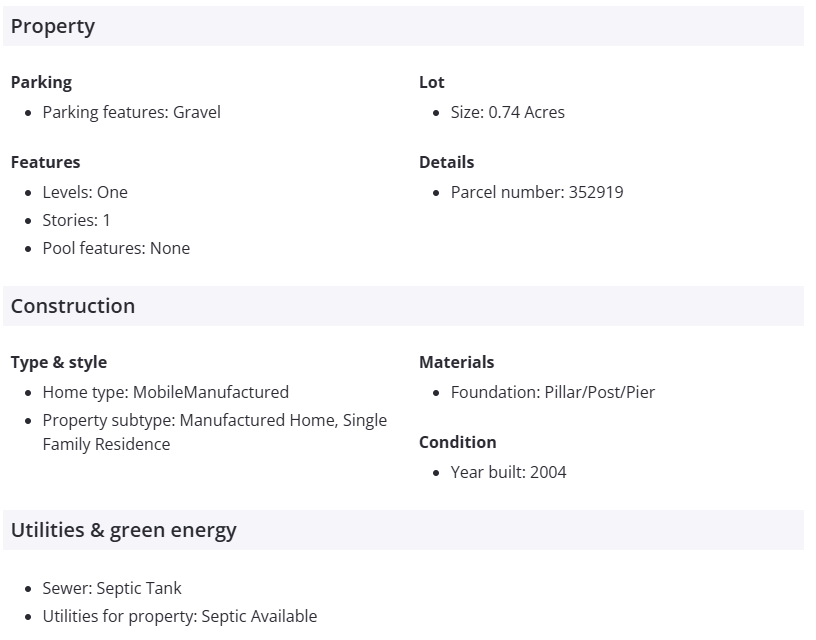
Task: Click the lot Size: 0.74 Acres text
Action: click(x=507, y=112)
